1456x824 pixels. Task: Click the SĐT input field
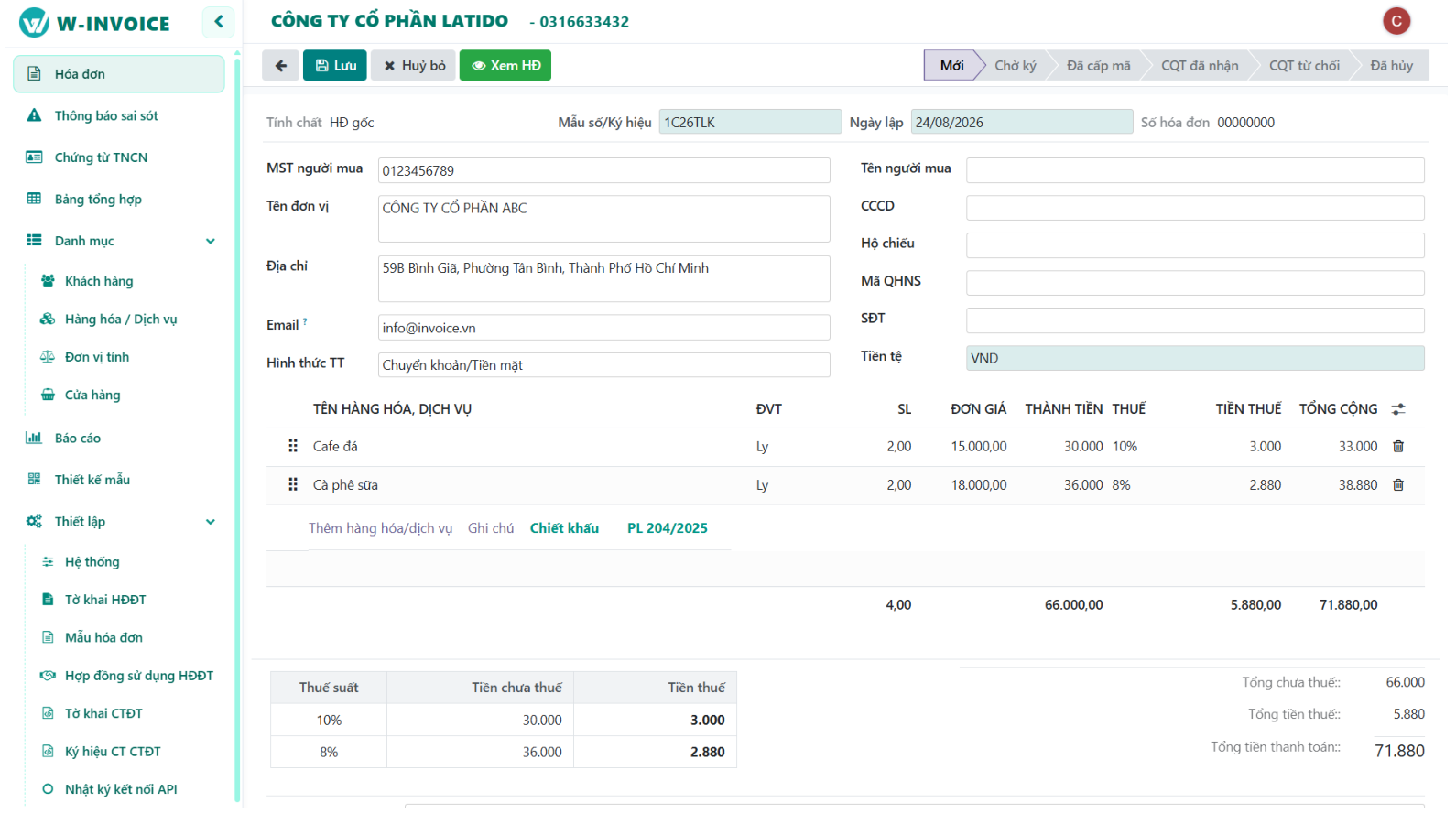pos(1195,320)
